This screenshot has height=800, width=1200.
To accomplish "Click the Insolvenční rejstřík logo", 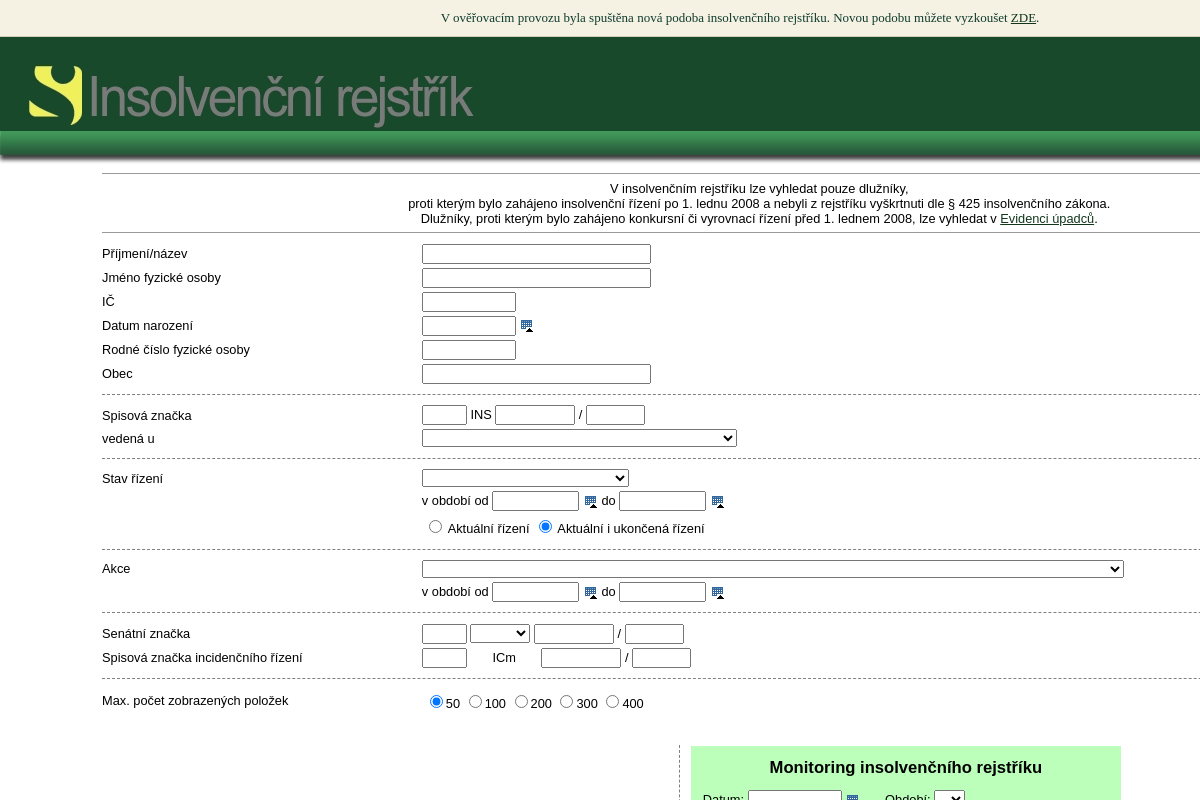I will pyautogui.click(x=251, y=96).
